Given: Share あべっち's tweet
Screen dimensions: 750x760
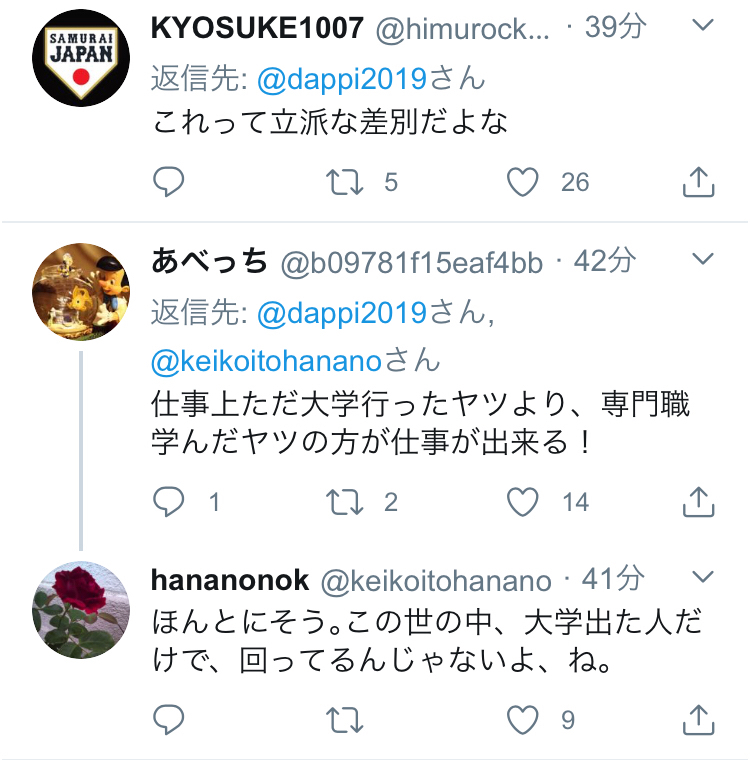Looking at the screenshot, I should tap(699, 502).
